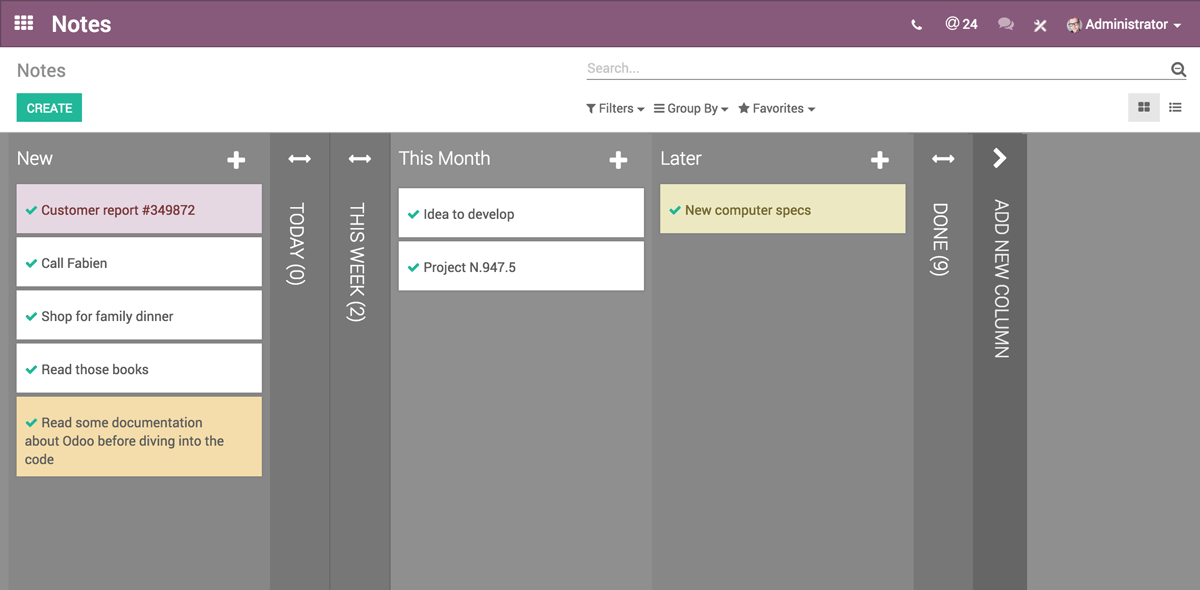Expand the Add New Column chevron
The width and height of the screenshot is (1200, 590).
[x=1000, y=158]
